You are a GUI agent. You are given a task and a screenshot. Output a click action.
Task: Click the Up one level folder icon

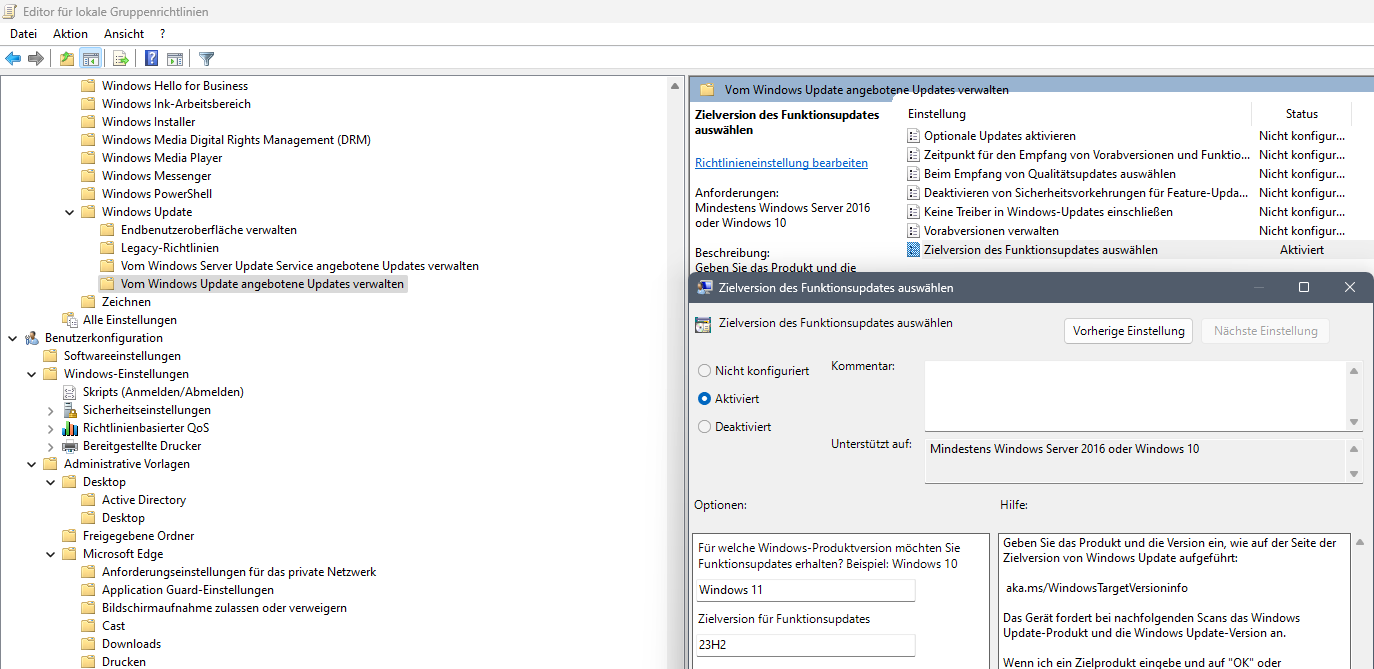[x=67, y=59]
